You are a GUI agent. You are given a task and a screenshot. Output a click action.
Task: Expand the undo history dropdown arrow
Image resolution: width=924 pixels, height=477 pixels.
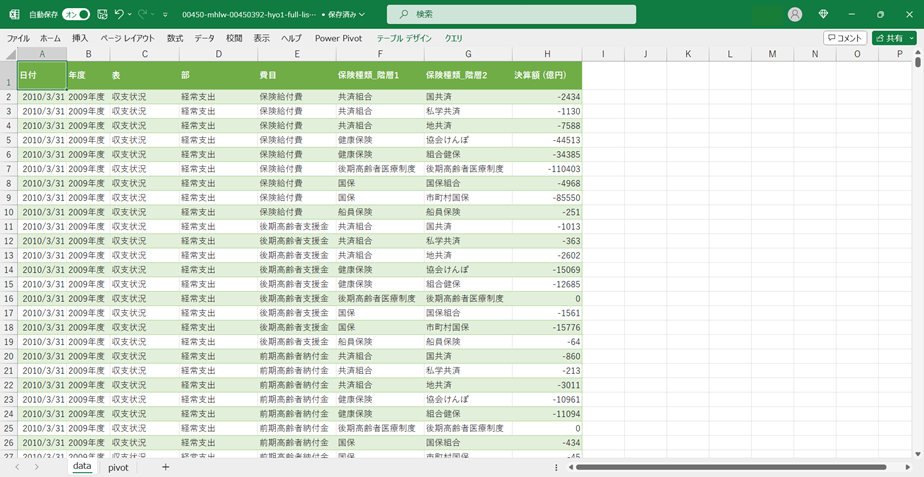[131, 15]
